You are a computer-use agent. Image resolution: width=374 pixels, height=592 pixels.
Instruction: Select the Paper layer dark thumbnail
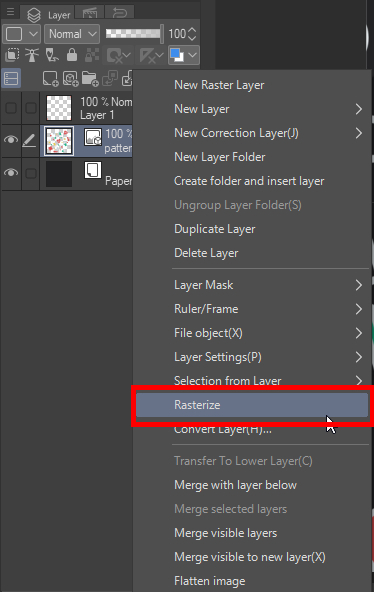pos(58,174)
